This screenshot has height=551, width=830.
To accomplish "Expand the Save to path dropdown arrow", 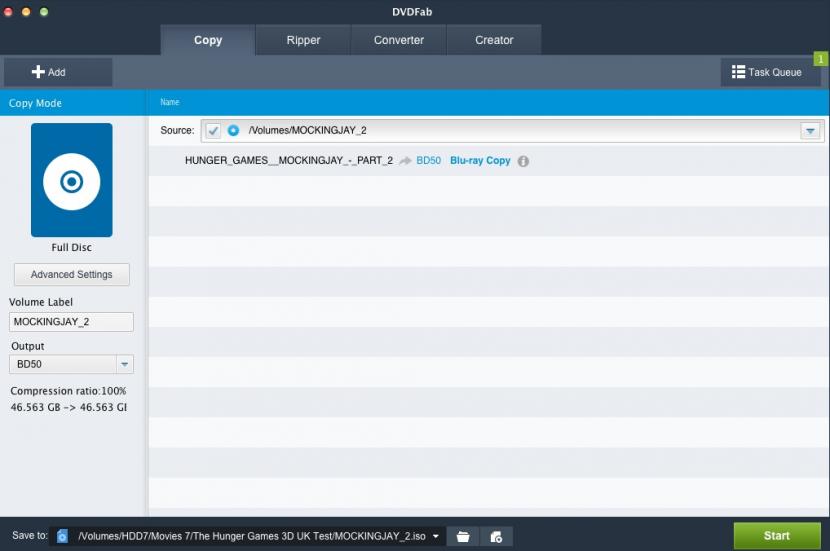I will pyautogui.click(x=437, y=537).
